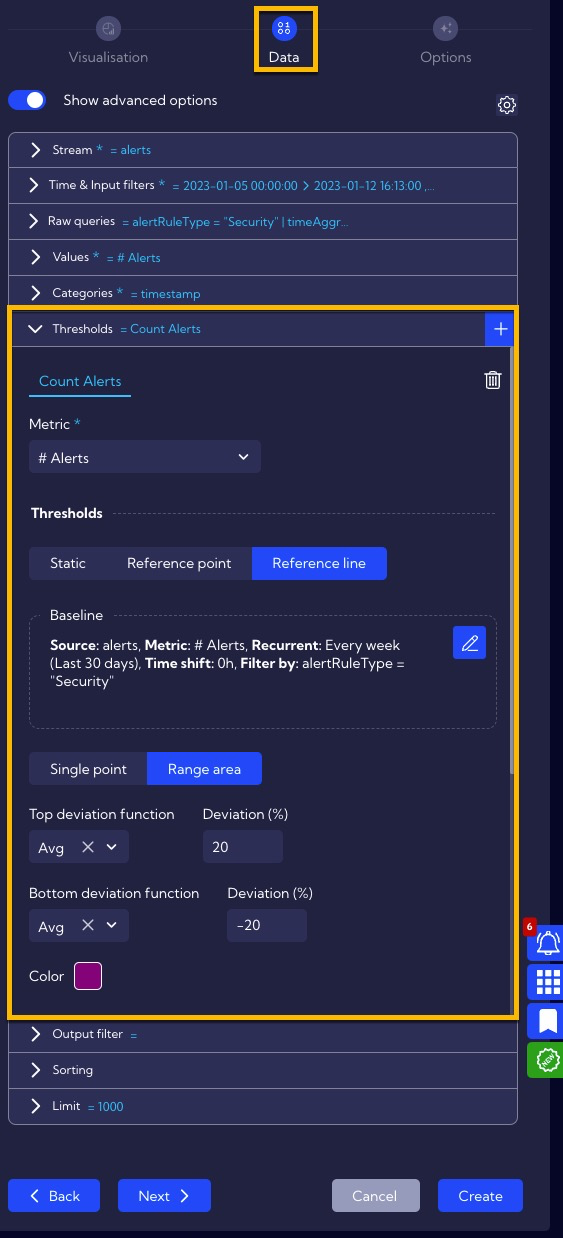The image size is (563, 1238).
Task: Click the green NEW badge icon
Action: pyautogui.click(x=548, y=1060)
